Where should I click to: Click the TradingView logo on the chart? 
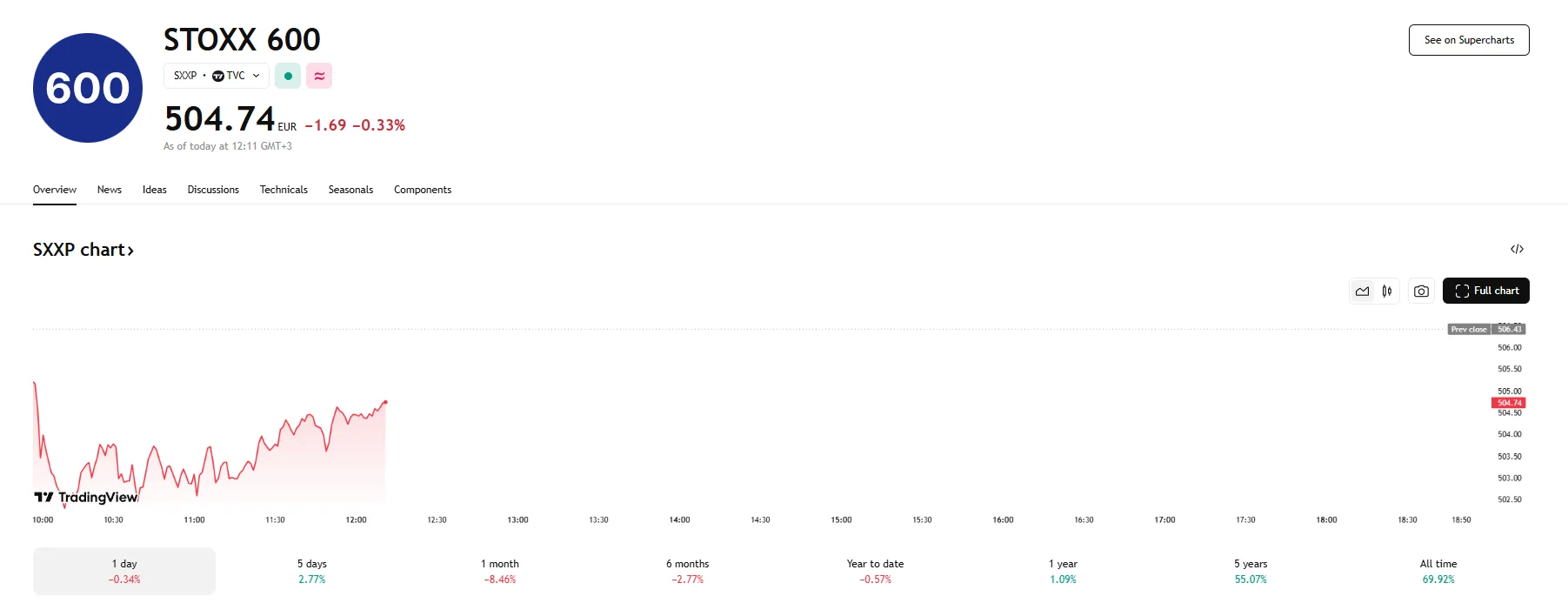86,497
